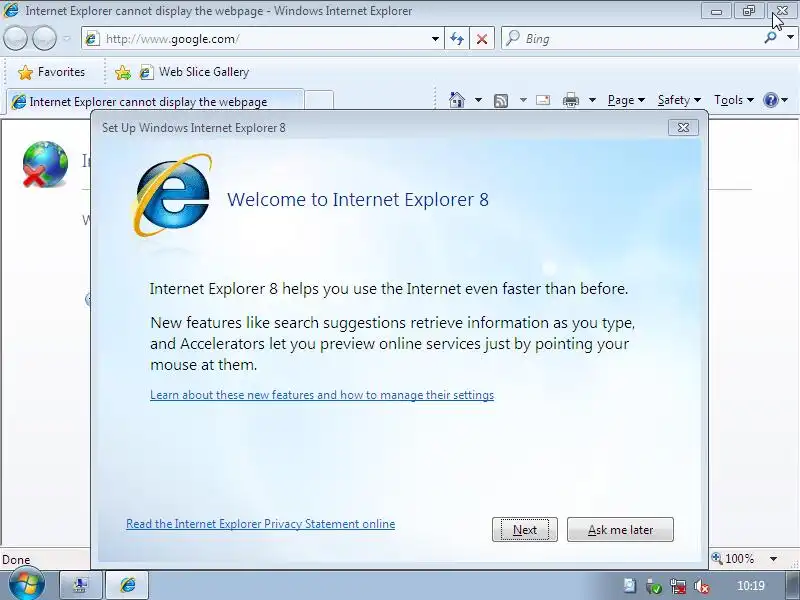Click the first pinned taskbar program icon

tap(81, 585)
